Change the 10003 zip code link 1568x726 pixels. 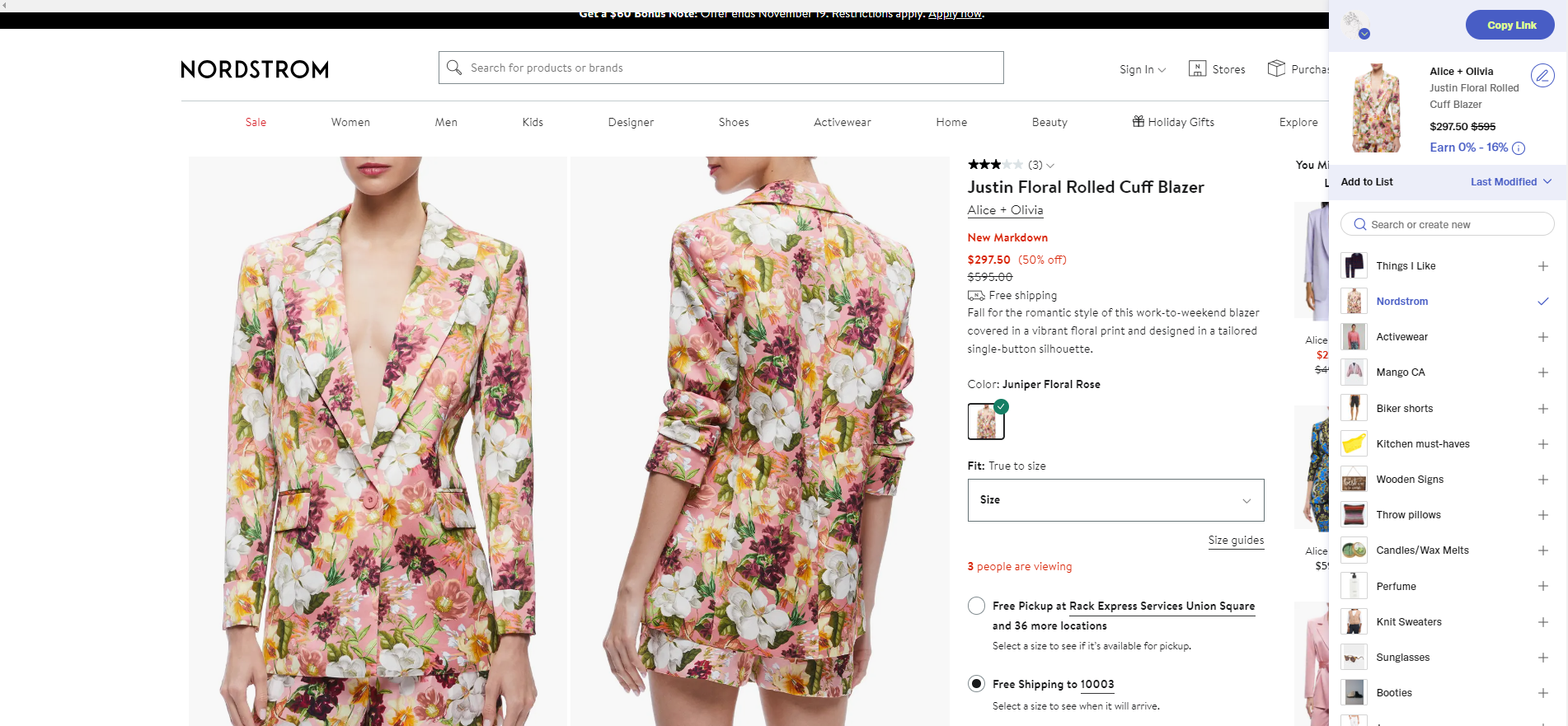tap(1097, 684)
